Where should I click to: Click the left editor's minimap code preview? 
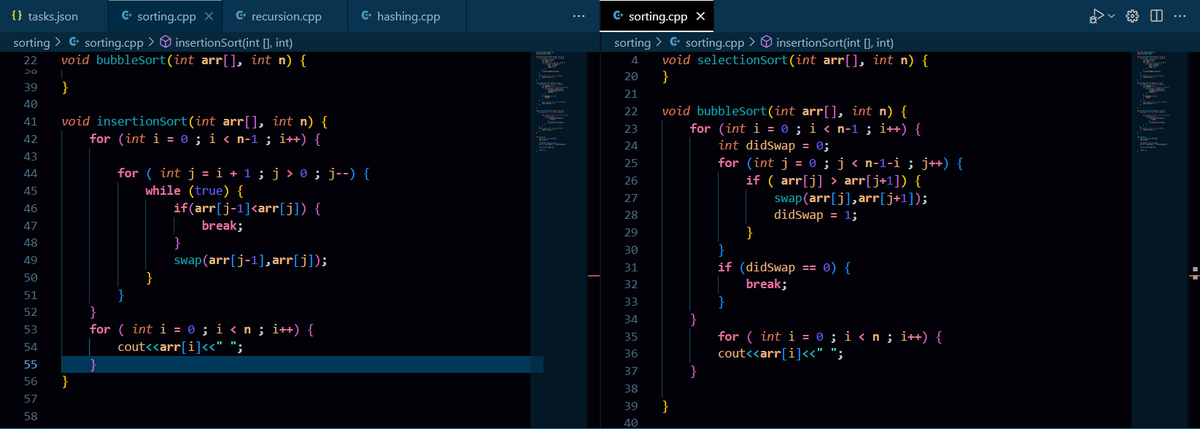tap(557, 100)
